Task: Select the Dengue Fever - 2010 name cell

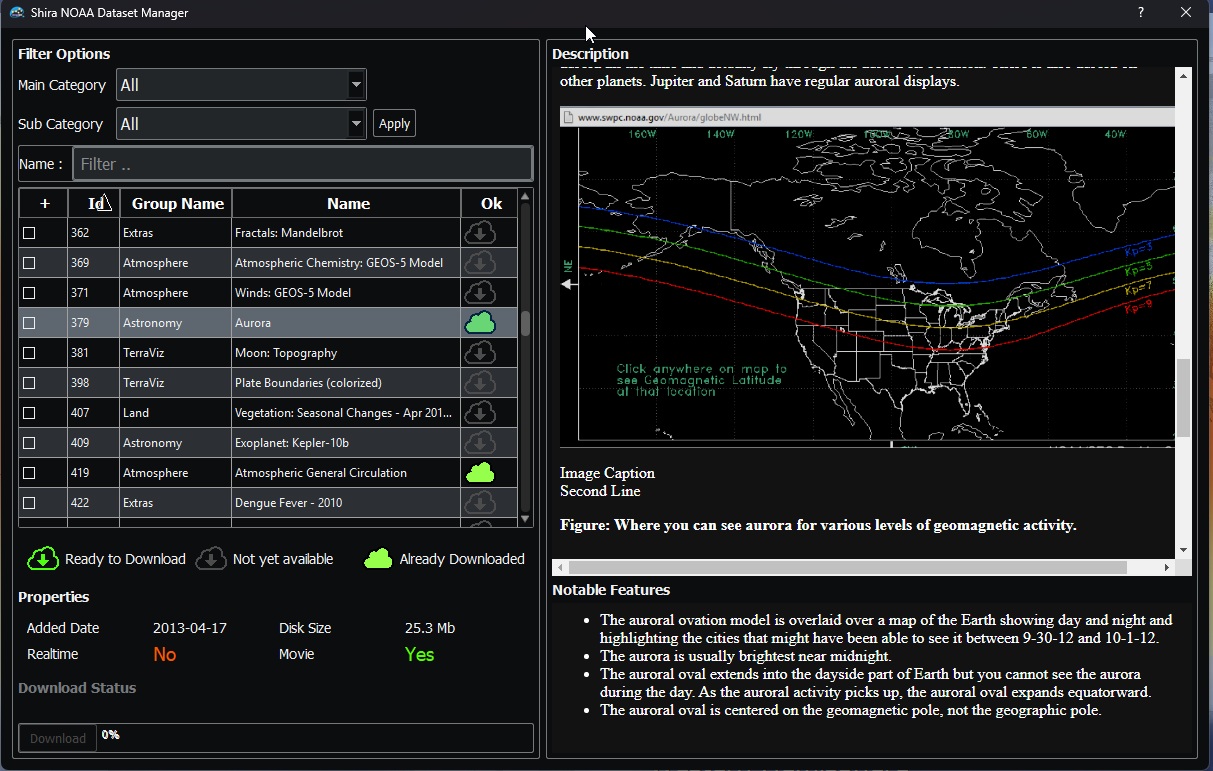Action: [346, 503]
